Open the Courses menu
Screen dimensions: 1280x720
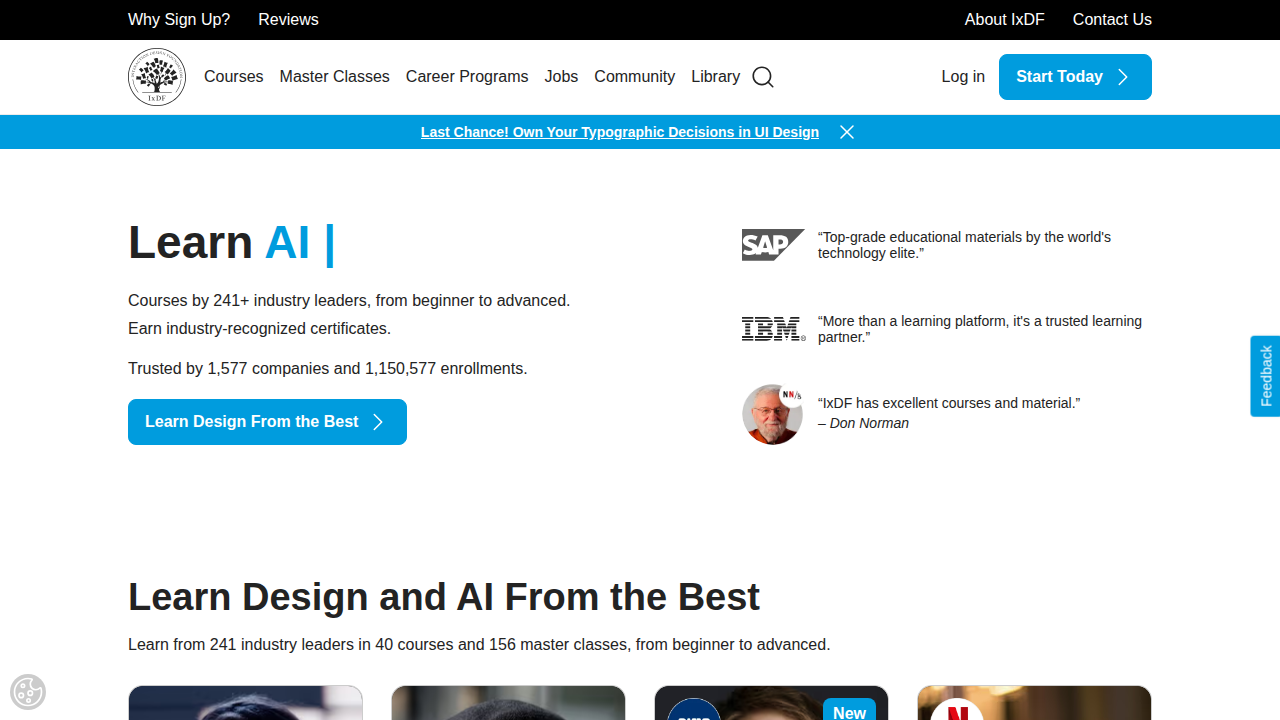coord(234,77)
